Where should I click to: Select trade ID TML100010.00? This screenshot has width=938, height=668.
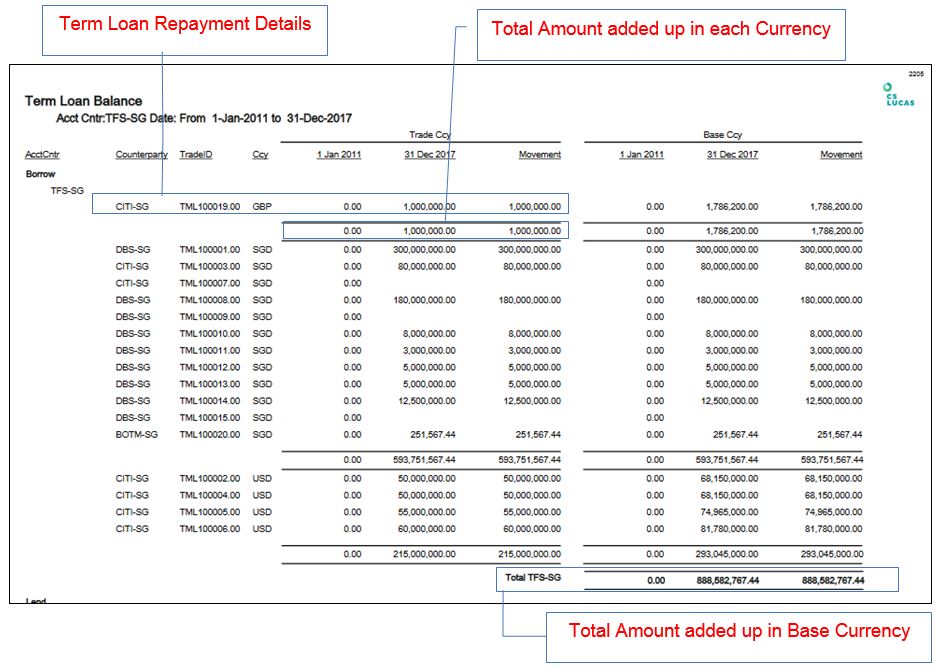[x=209, y=334]
